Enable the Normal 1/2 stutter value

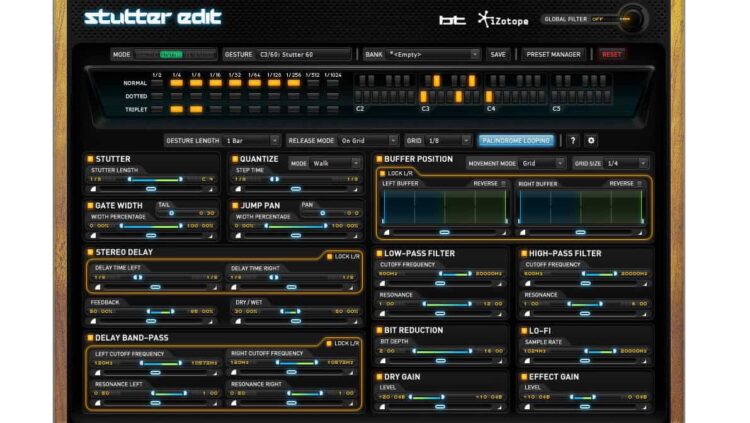(157, 83)
